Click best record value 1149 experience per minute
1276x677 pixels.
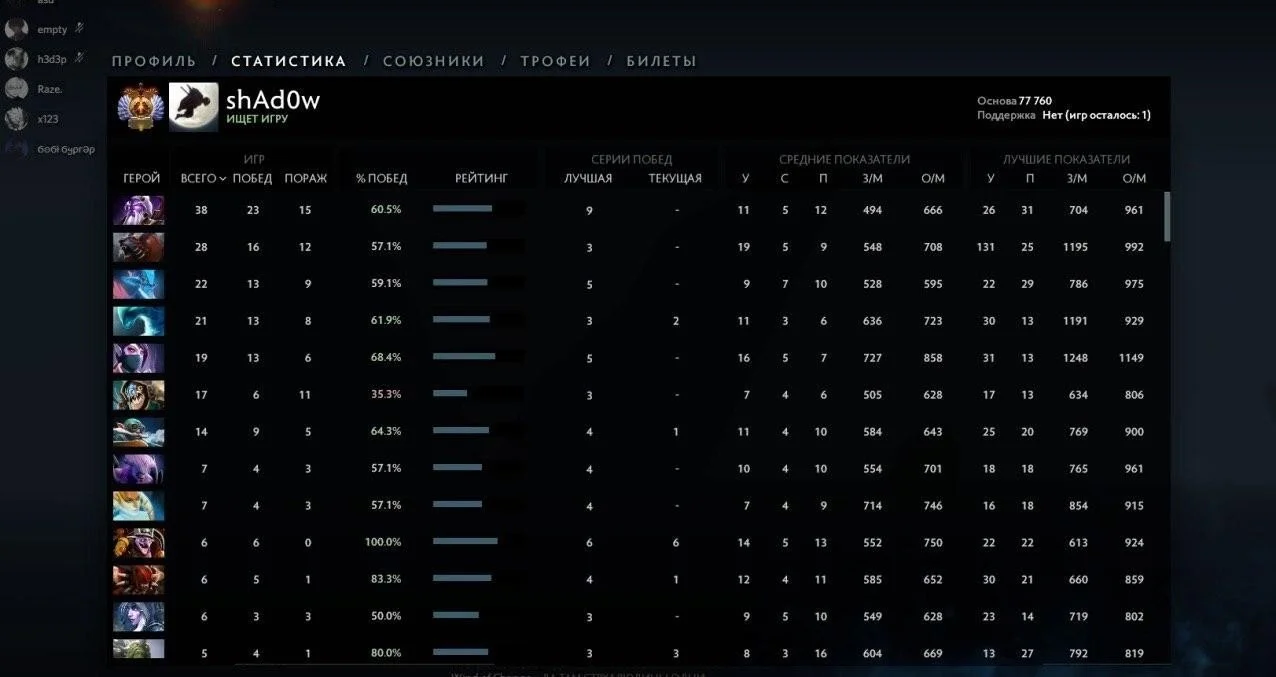(x=1132, y=358)
